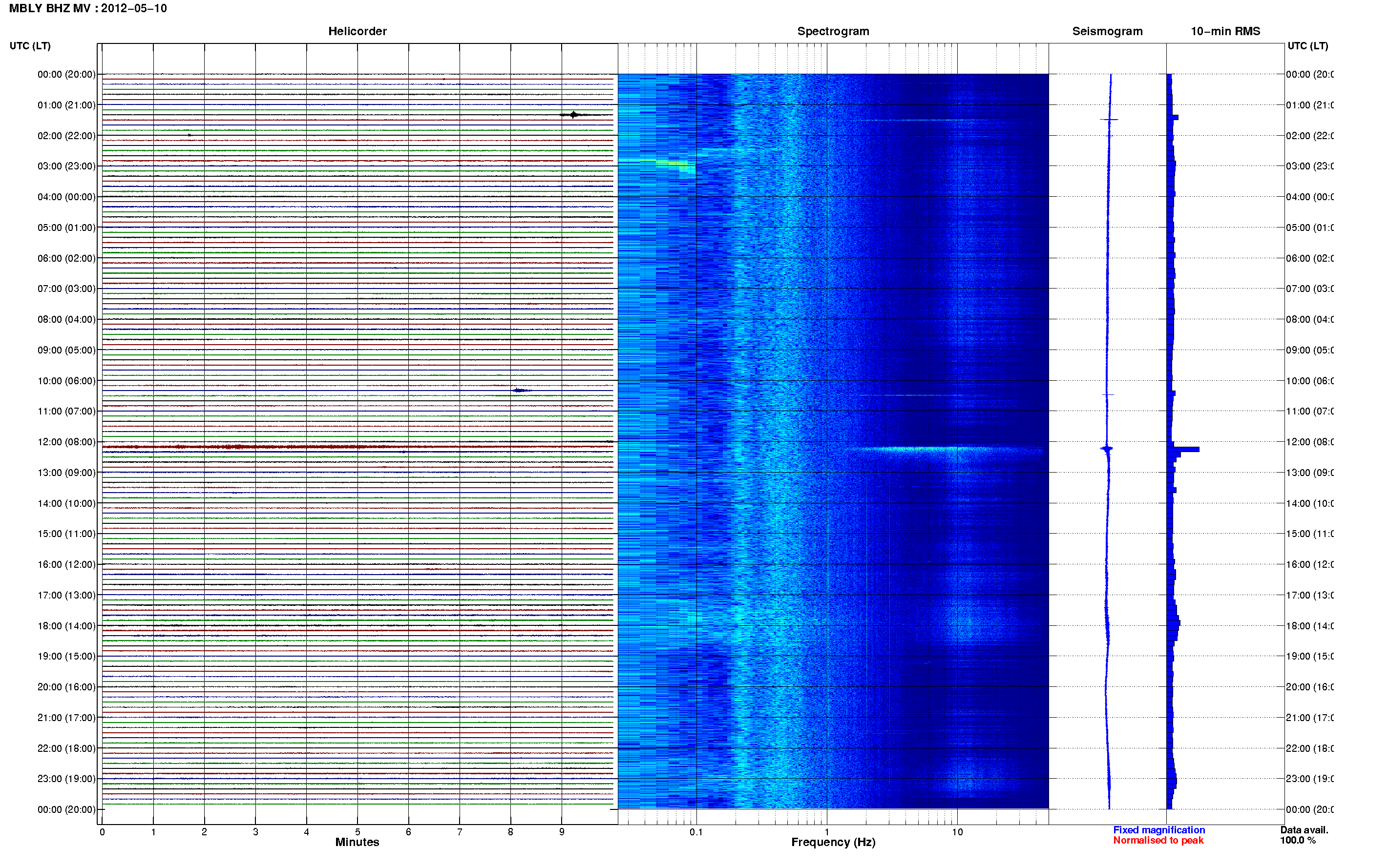Screen dimensions: 1389x868
Task: Click the 'Minutes' axis label under the helicorder
Action: point(357,842)
